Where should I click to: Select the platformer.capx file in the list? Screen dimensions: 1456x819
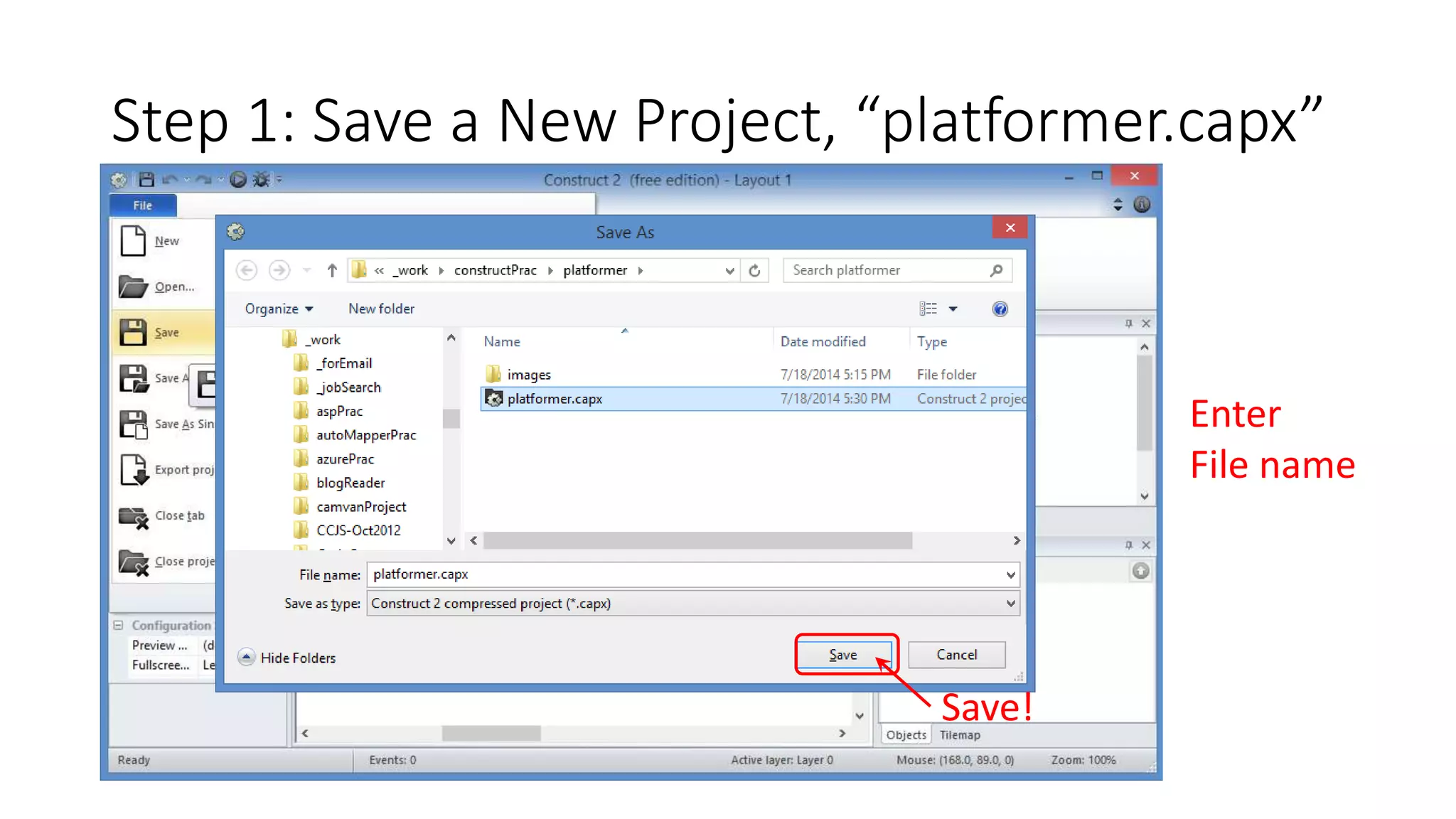pyautogui.click(x=754, y=399)
